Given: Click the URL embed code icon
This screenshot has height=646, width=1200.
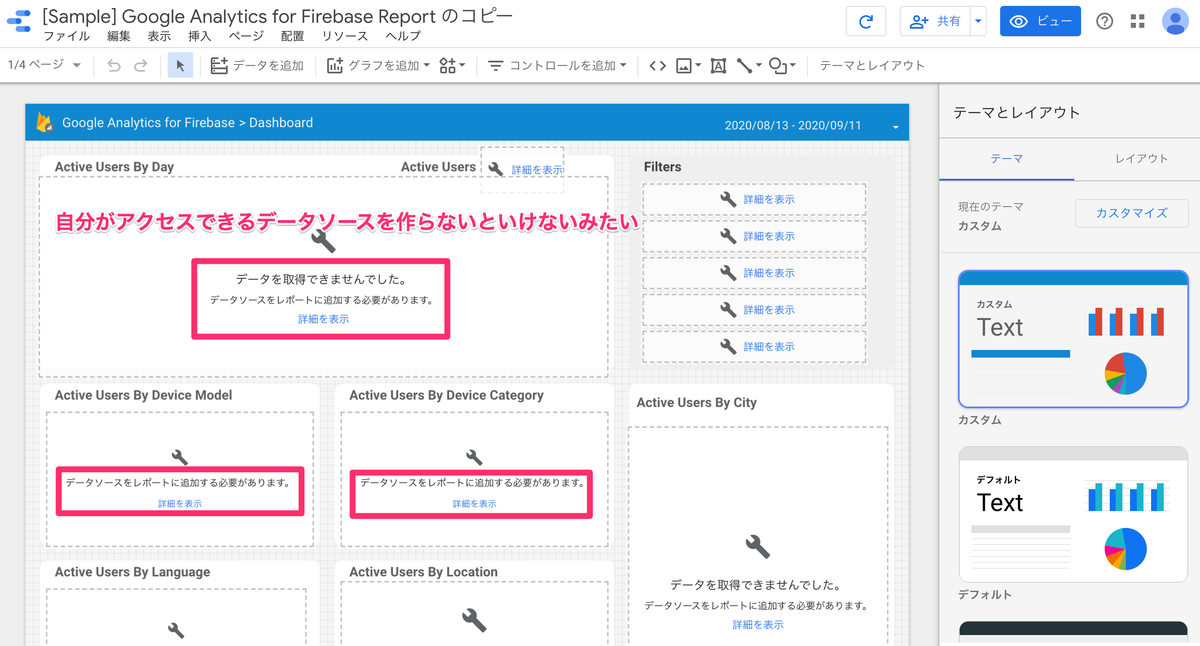Looking at the screenshot, I should (657, 66).
